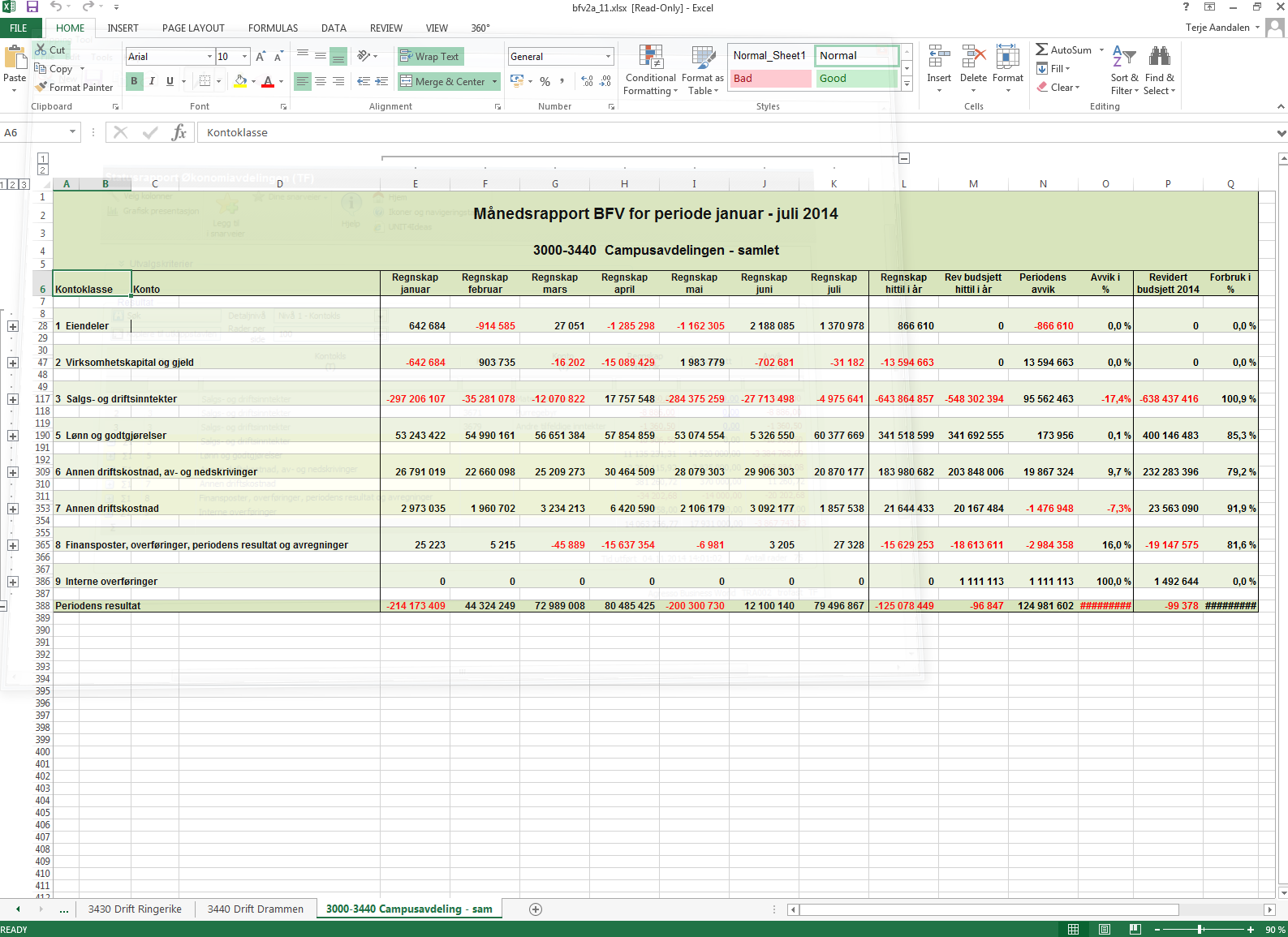Open the font name Arial dropdown
Screen dimensions: 1288x937
(209, 57)
